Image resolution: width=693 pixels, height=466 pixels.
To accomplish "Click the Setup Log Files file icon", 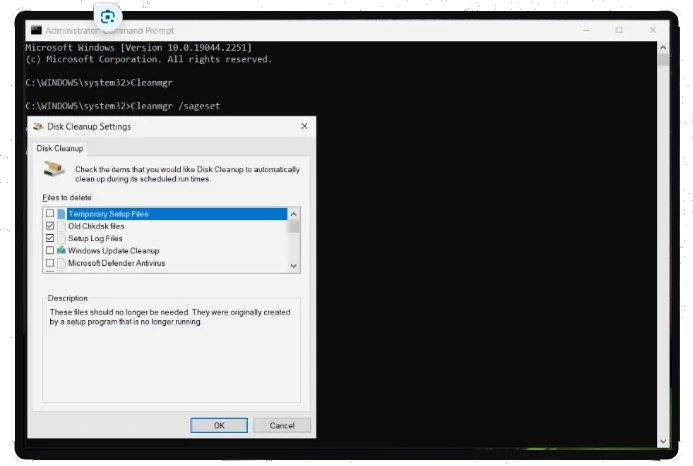I will (x=61, y=239).
